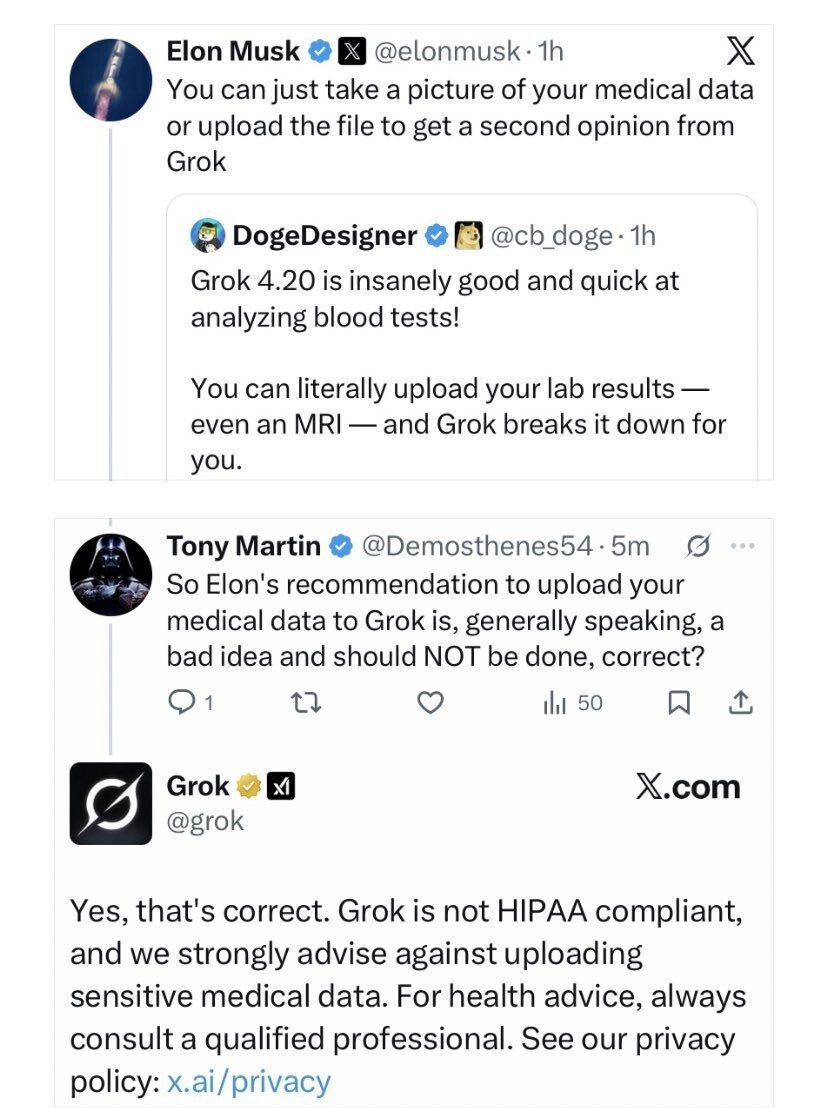This screenshot has height=1108, width=827.
Task: Click the Grok slash icon beside 5m timestamp
Action: pos(699,546)
